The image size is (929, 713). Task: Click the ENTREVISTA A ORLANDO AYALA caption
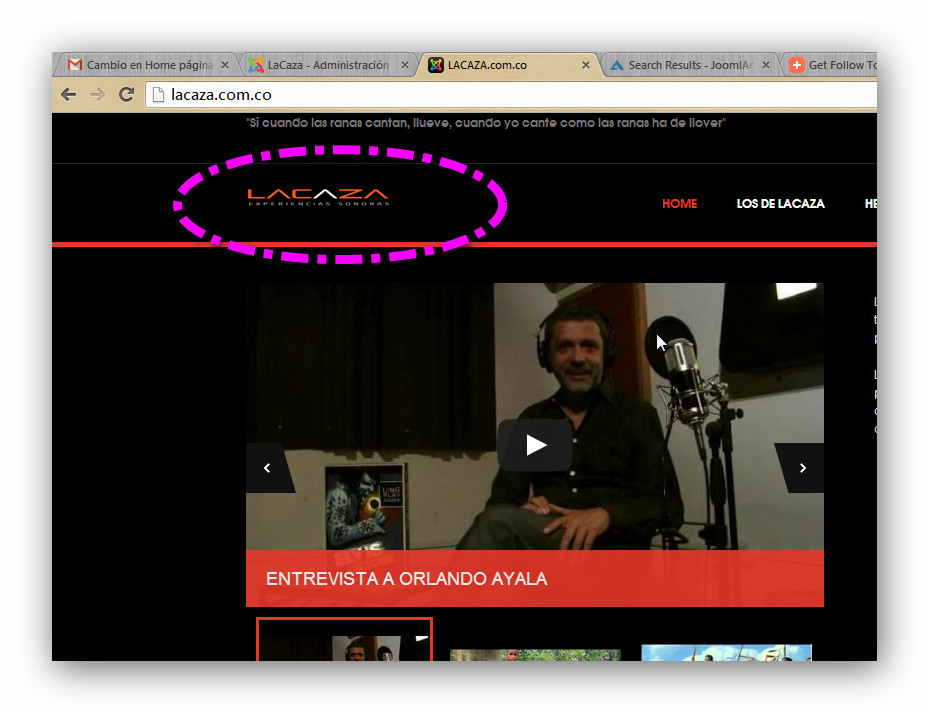(406, 578)
